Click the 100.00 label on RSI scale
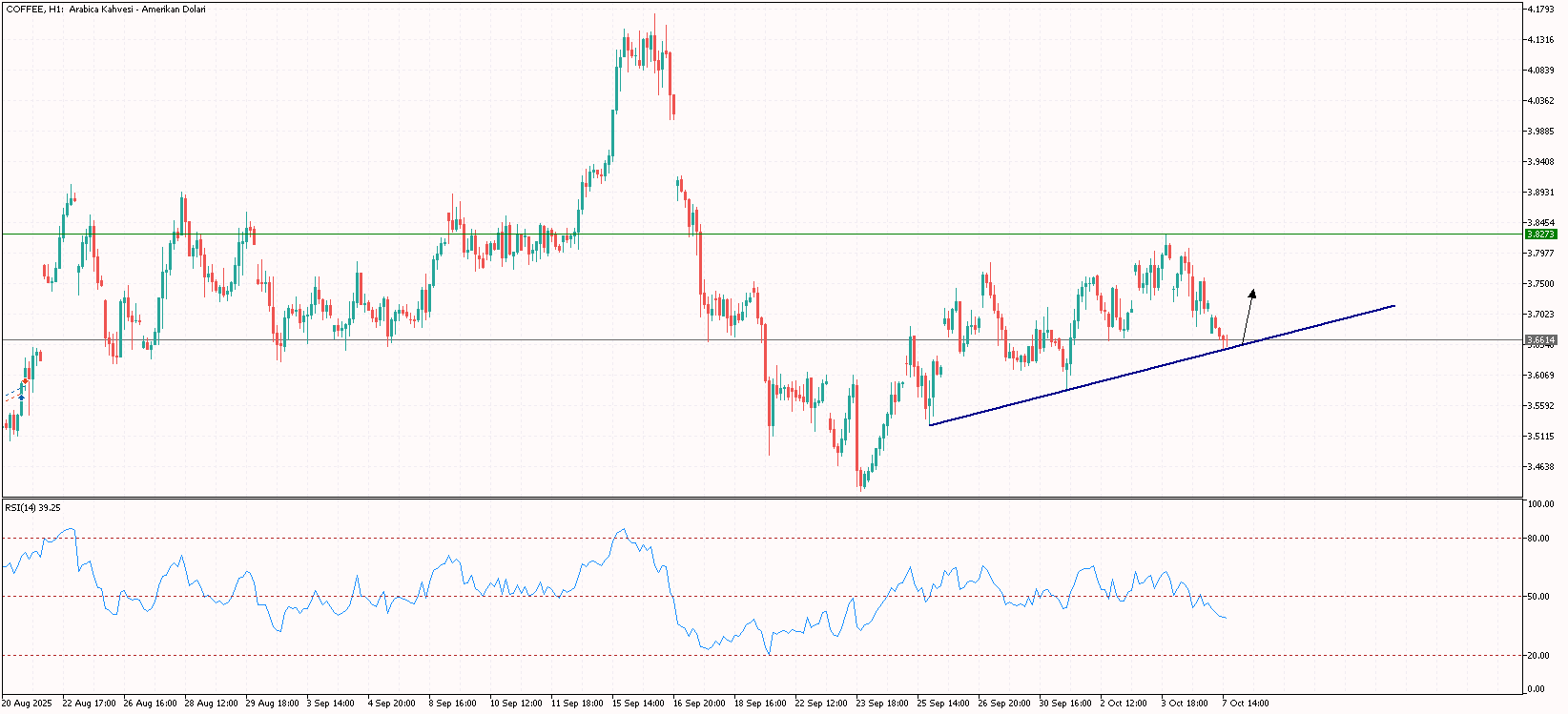Image resolution: width=1568 pixels, height=714 pixels. tap(1541, 504)
